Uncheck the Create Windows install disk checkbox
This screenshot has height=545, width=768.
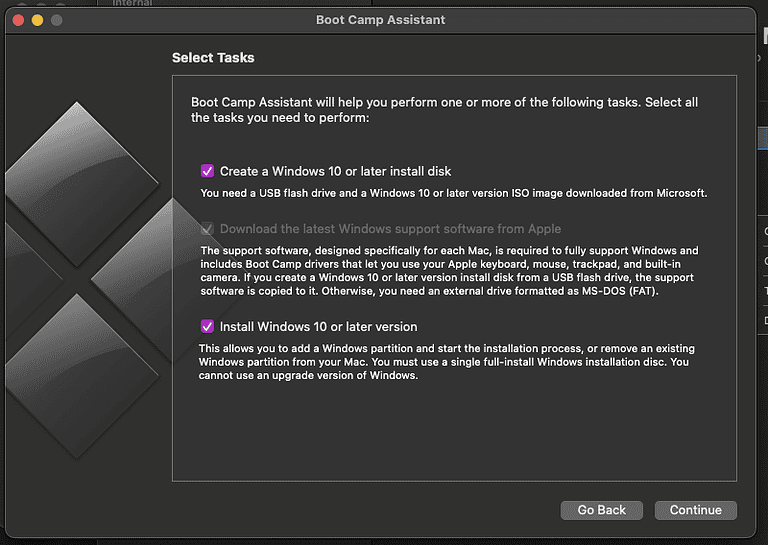pos(208,171)
